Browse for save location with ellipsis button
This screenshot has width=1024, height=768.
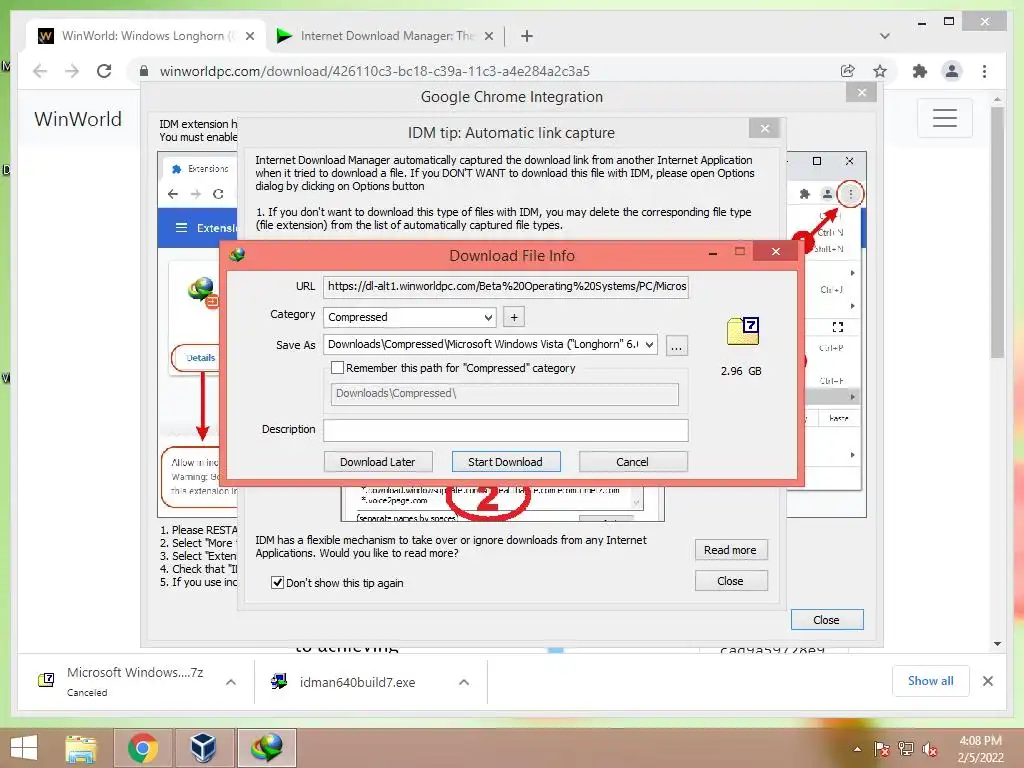677,345
